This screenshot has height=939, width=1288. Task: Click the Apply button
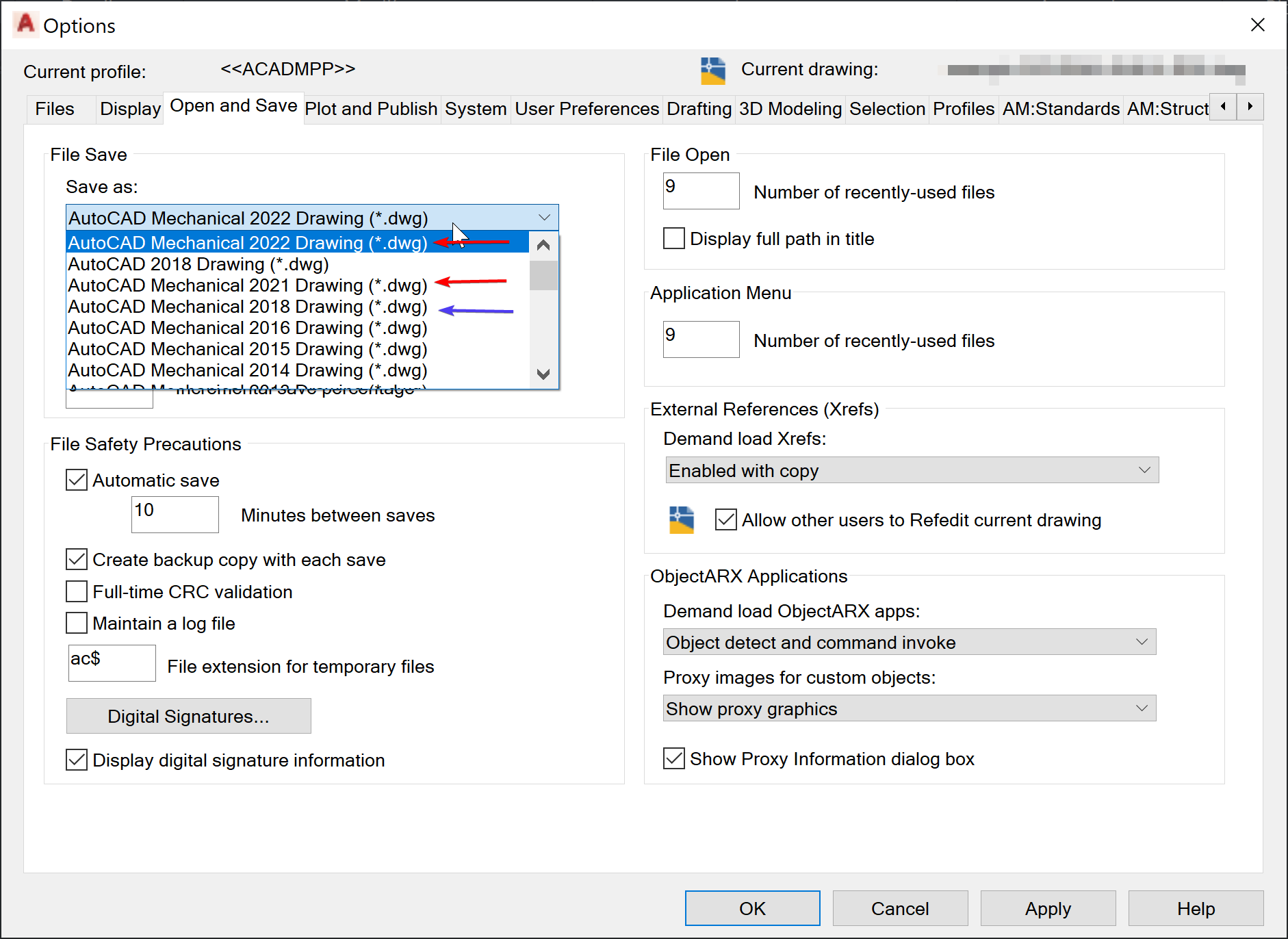pos(1048,908)
